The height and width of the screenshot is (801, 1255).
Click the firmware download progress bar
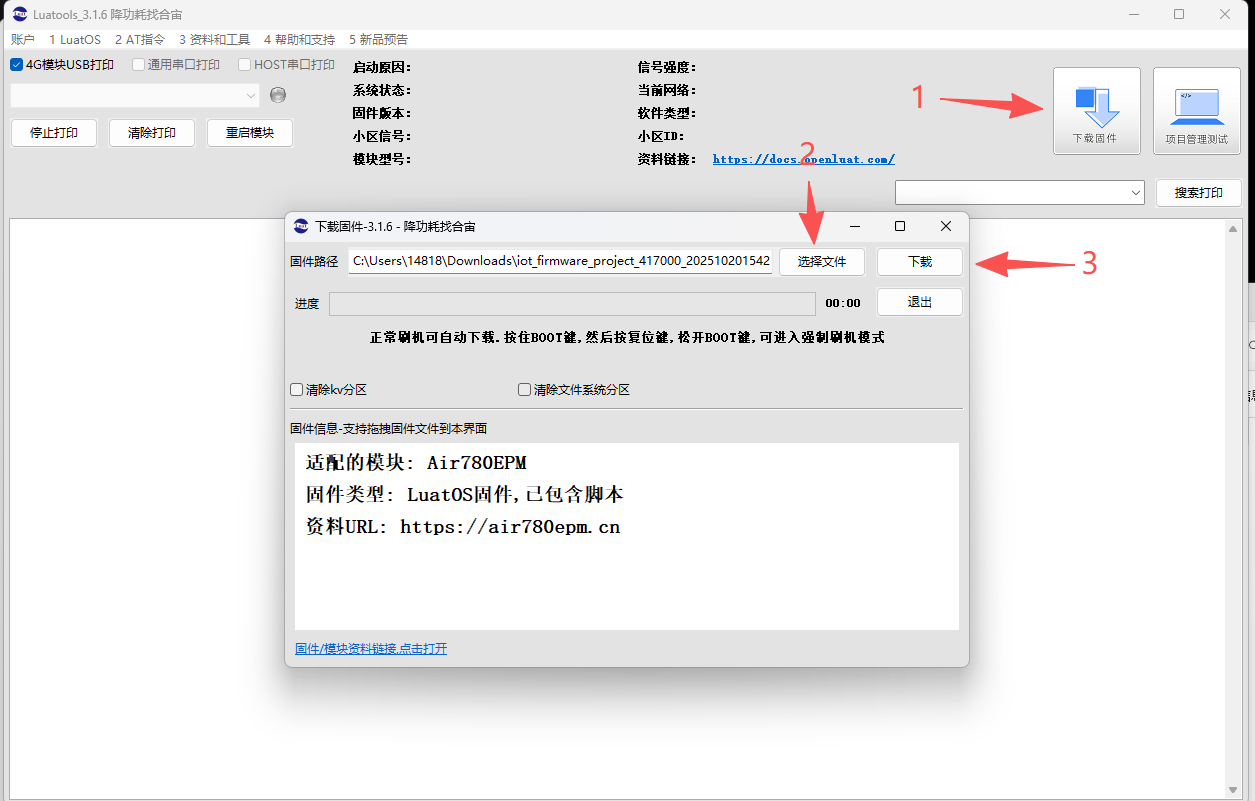pos(572,303)
